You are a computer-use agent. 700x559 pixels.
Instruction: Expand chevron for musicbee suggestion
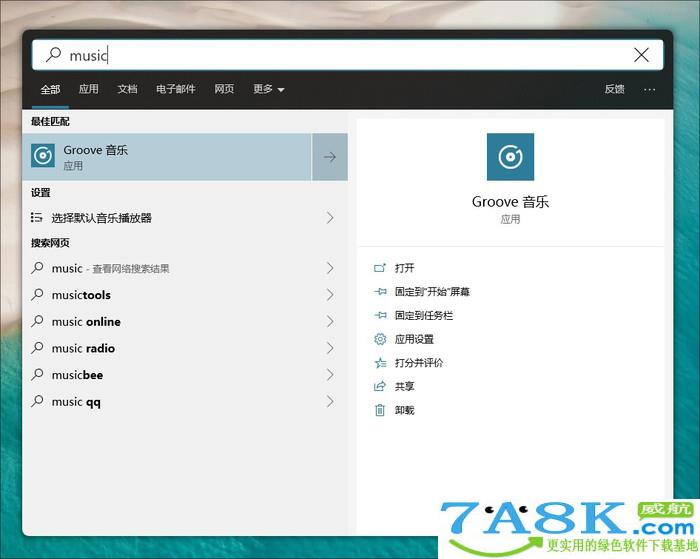coord(330,375)
